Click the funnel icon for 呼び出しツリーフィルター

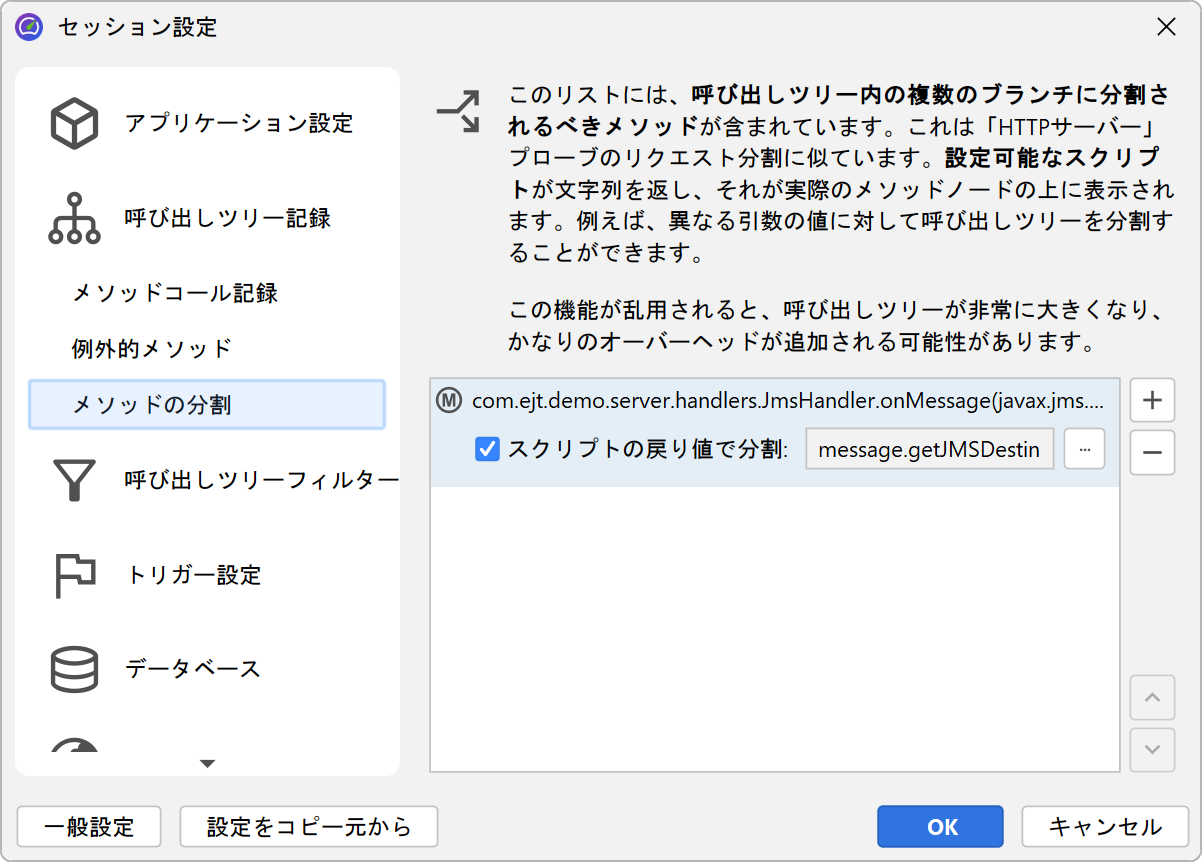[x=74, y=480]
